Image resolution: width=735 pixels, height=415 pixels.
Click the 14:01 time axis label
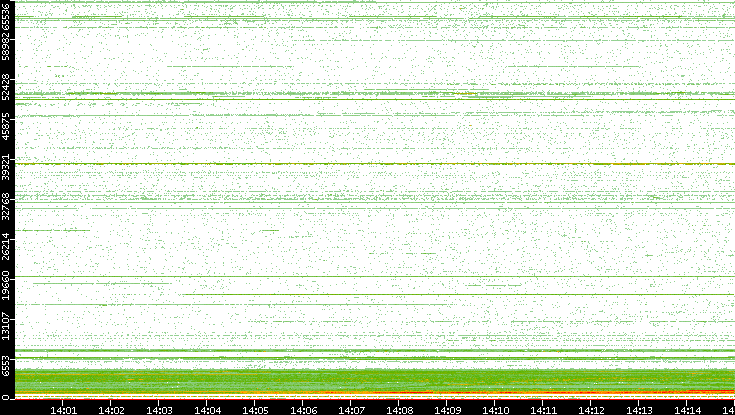pyautogui.click(x=63, y=410)
